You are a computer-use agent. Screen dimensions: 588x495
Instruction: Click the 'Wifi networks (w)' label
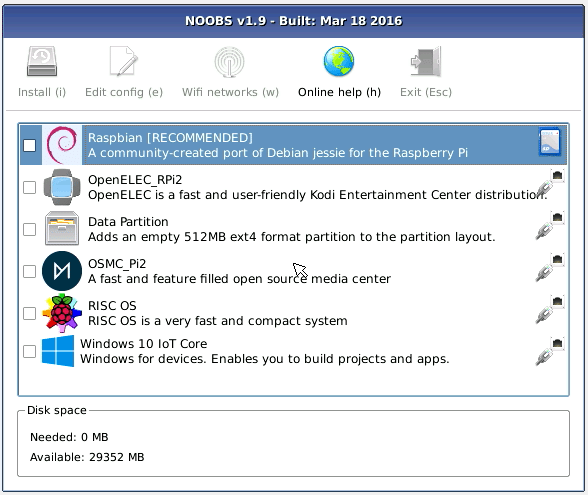(x=231, y=92)
